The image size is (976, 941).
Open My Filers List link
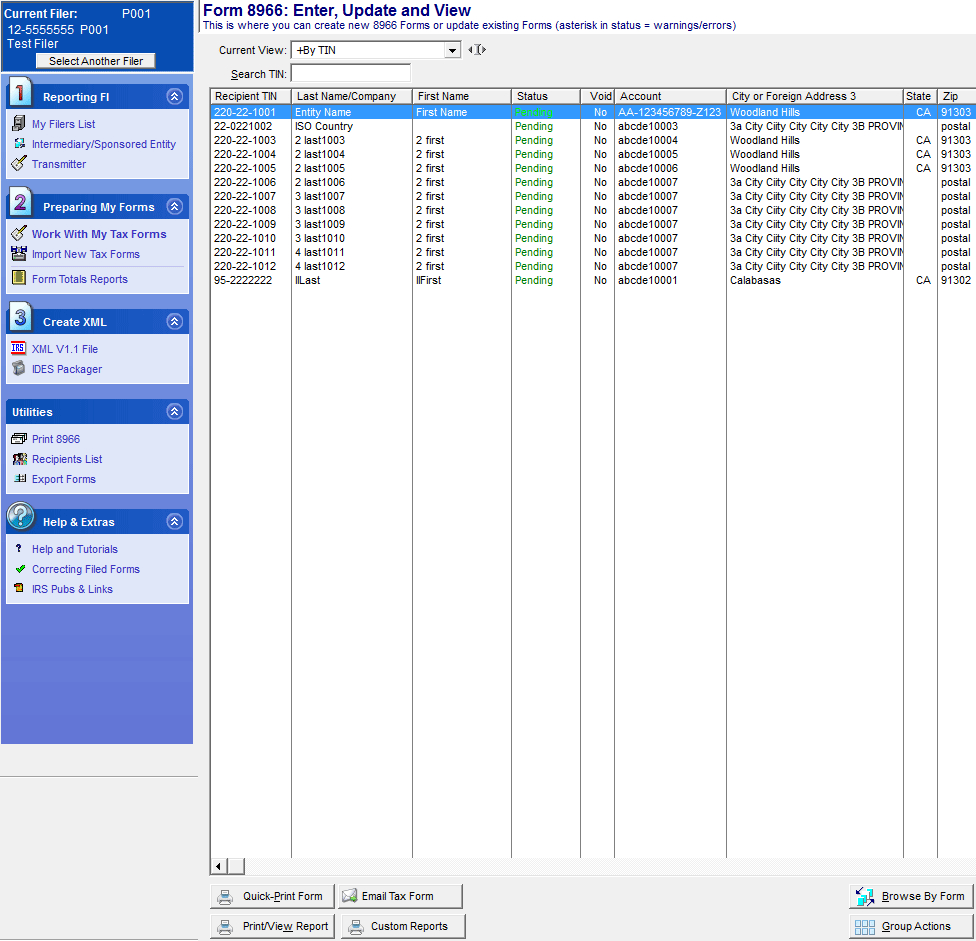(63, 124)
